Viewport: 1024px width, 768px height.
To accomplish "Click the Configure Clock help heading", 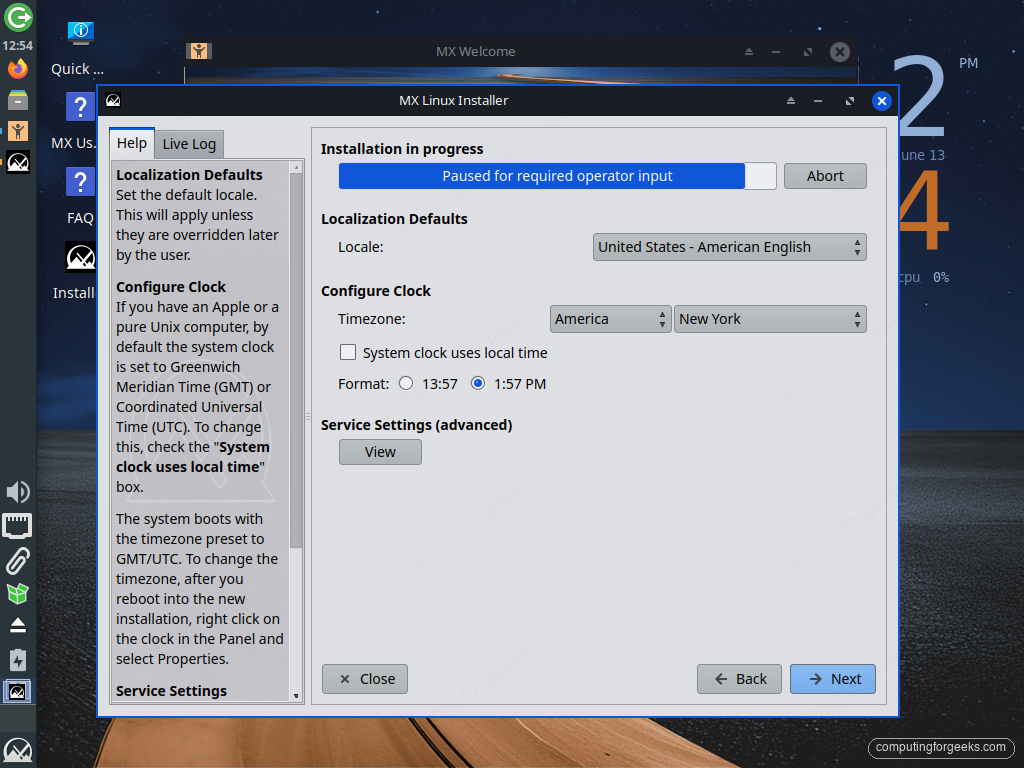I will 171,287.
